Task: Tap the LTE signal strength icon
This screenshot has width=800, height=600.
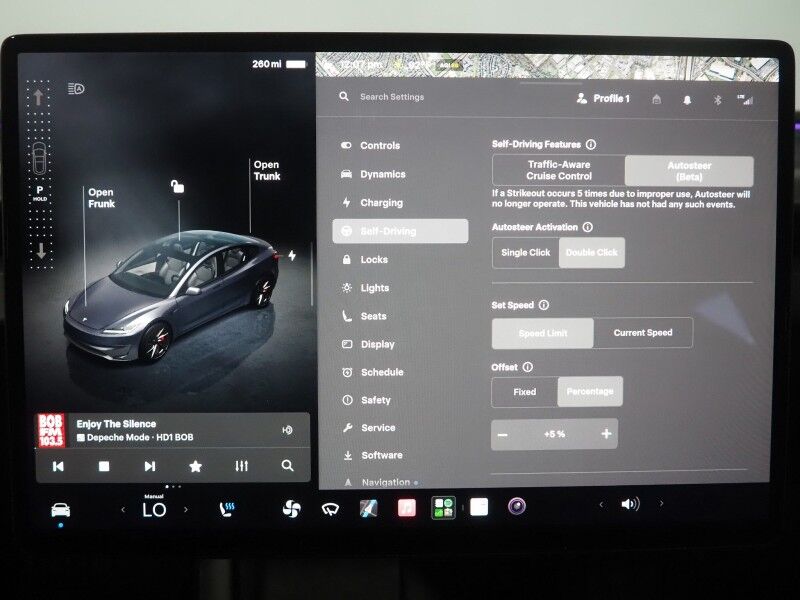Action: click(x=745, y=99)
